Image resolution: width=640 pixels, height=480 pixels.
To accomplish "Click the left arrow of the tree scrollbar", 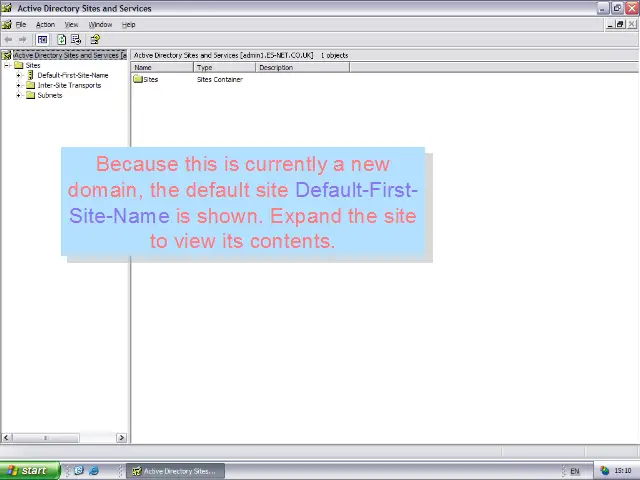I will point(6,438).
